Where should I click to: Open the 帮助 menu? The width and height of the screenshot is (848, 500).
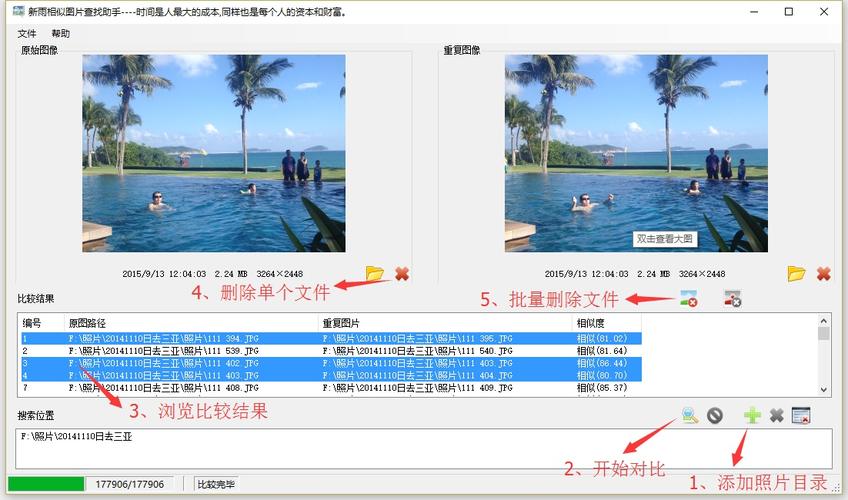(x=61, y=34)
